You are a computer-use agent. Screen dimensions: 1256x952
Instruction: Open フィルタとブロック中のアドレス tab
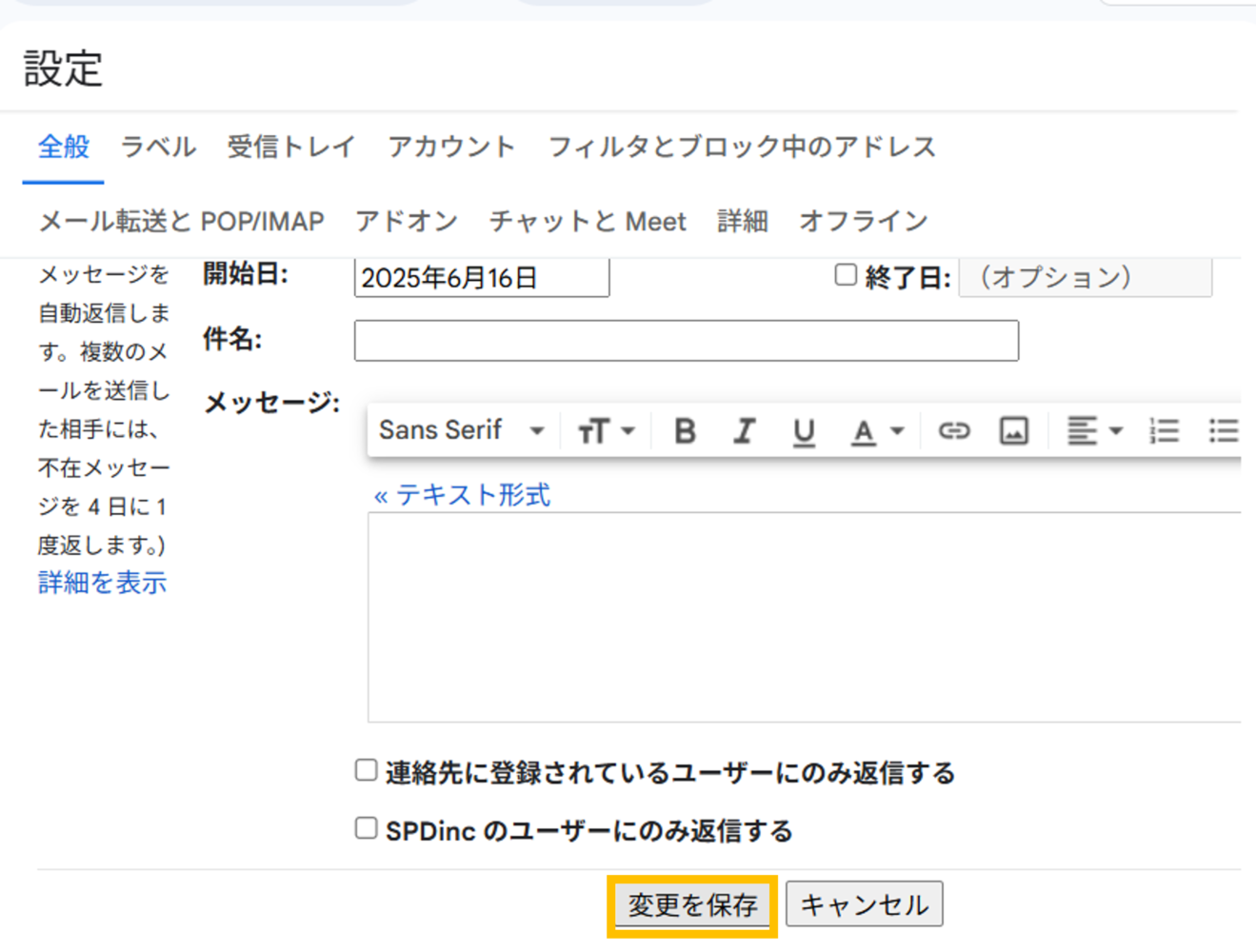click(742, 147)
